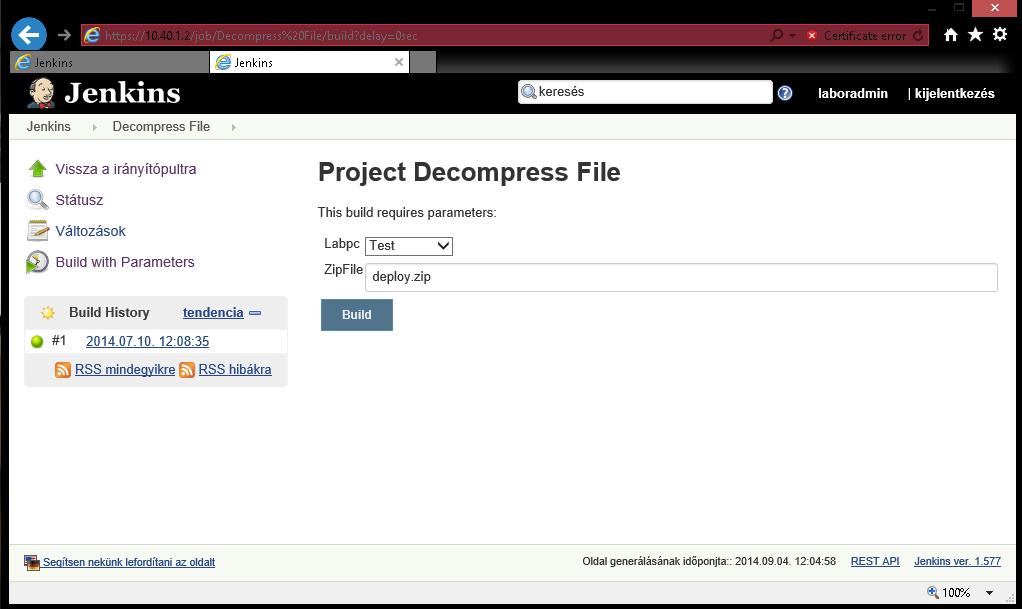Open build 2014.07.10. 12:08:35 link

(147, 341)
